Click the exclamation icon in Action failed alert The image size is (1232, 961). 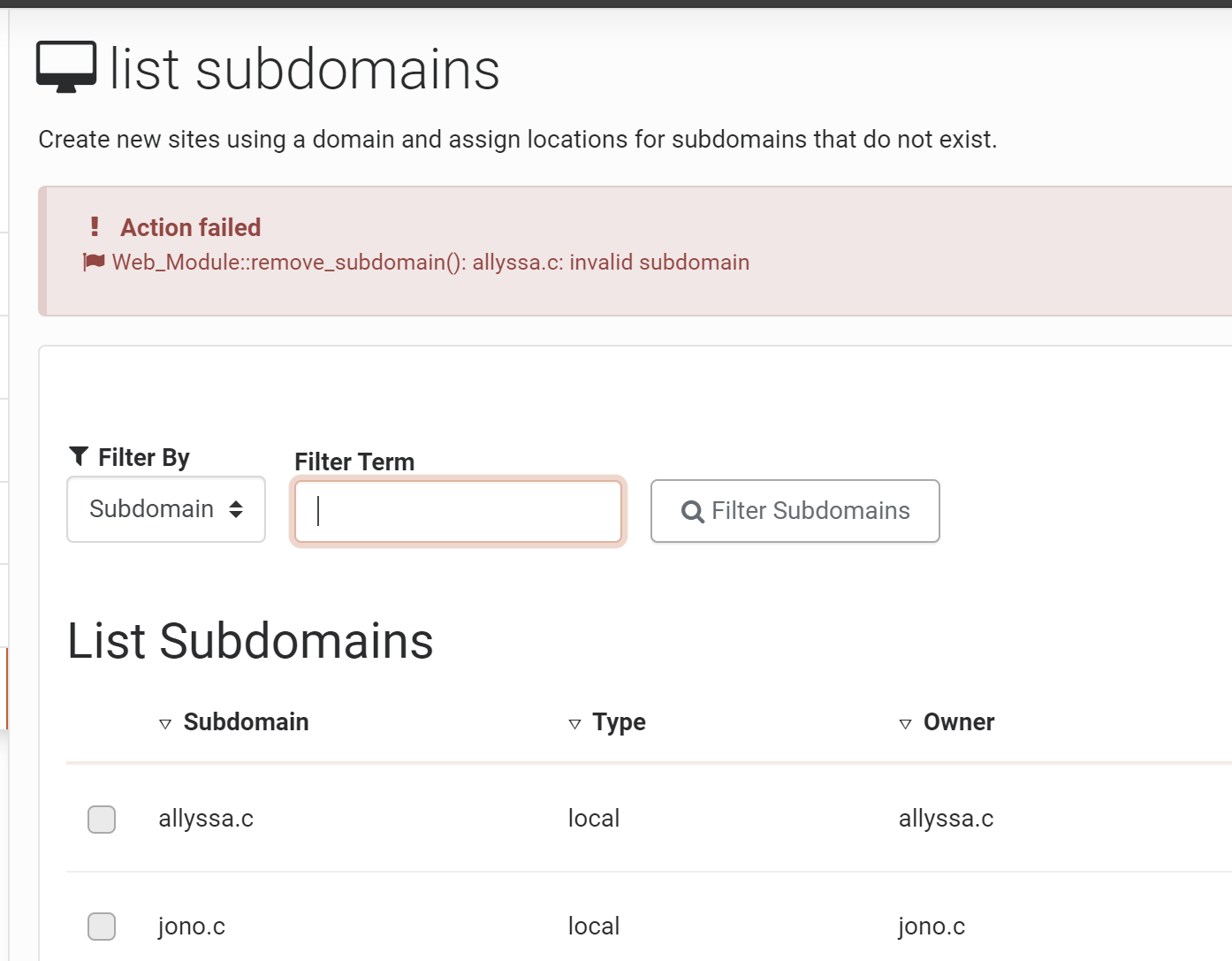click(x=95, y=227)
